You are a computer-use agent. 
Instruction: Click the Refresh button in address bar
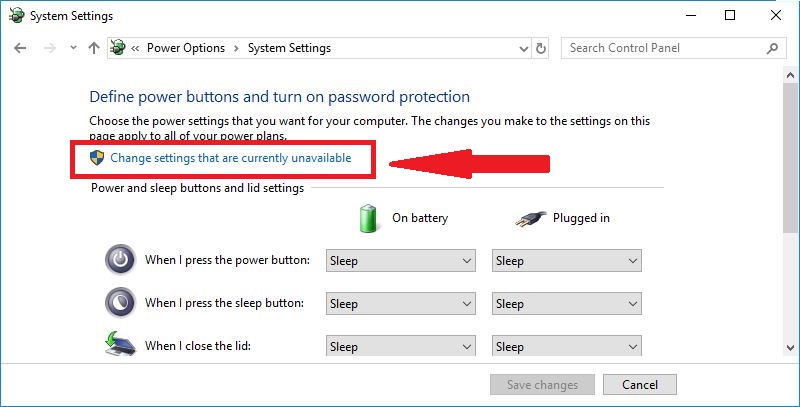pos(541,48)
